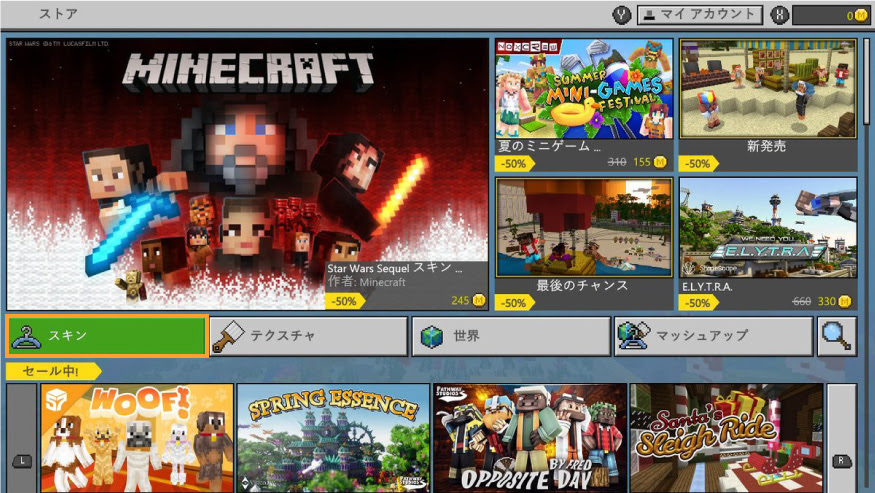The width and height of the screenshot is (875, 493).
Task: Open the 新発売 (New releases) tile
Action: pyautogui.click(x=768, y=105)
